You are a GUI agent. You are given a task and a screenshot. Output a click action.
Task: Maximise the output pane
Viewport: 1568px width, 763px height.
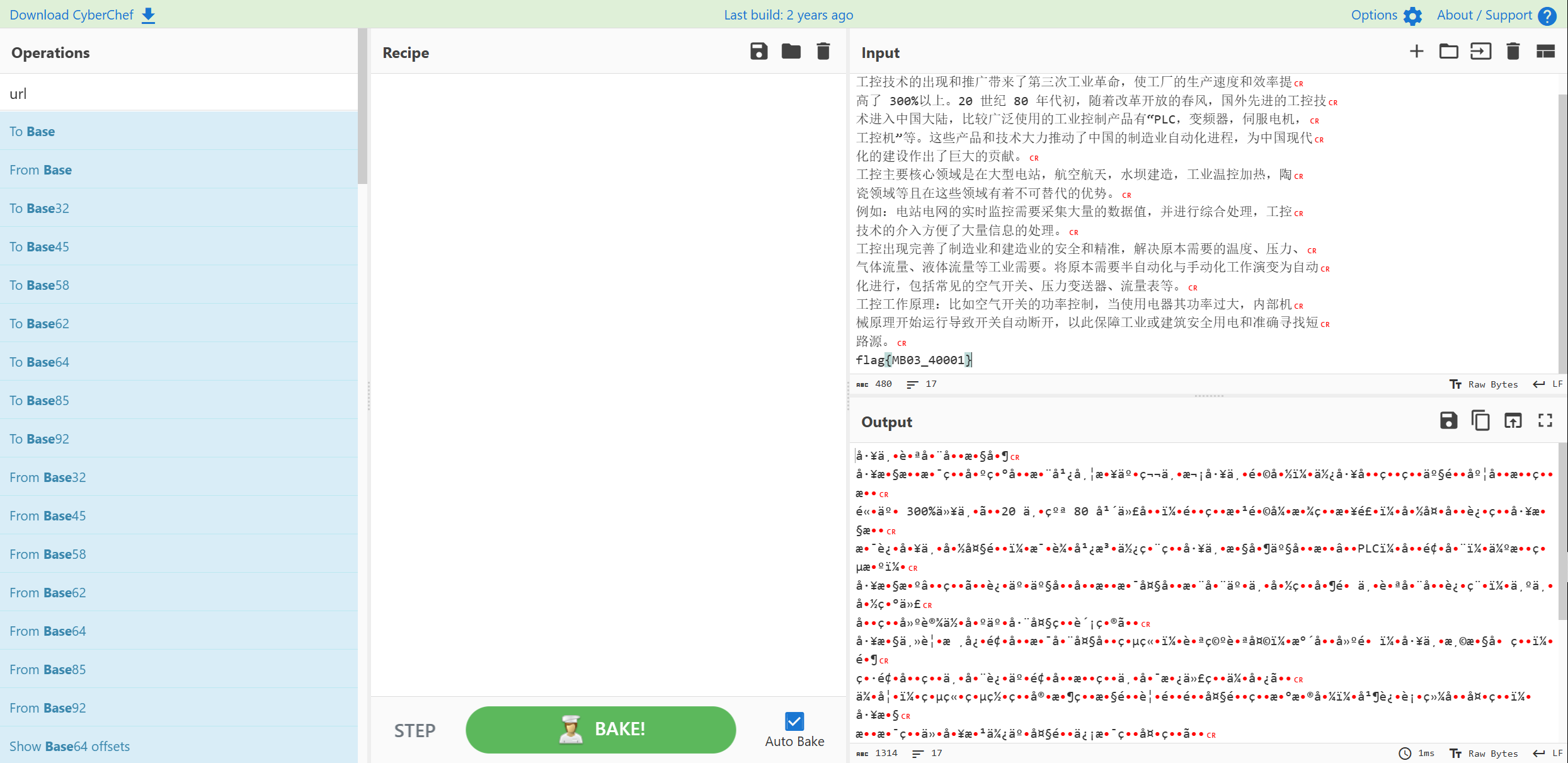[x=1545, y=421]
